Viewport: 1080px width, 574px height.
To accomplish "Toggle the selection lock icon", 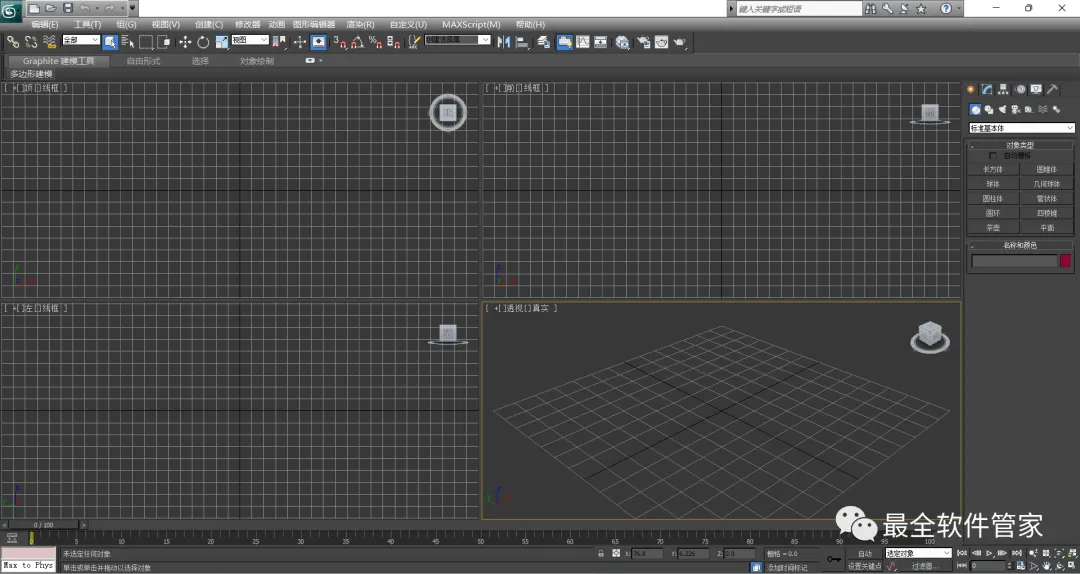I will pyautogui.click(x=601, y=553).
